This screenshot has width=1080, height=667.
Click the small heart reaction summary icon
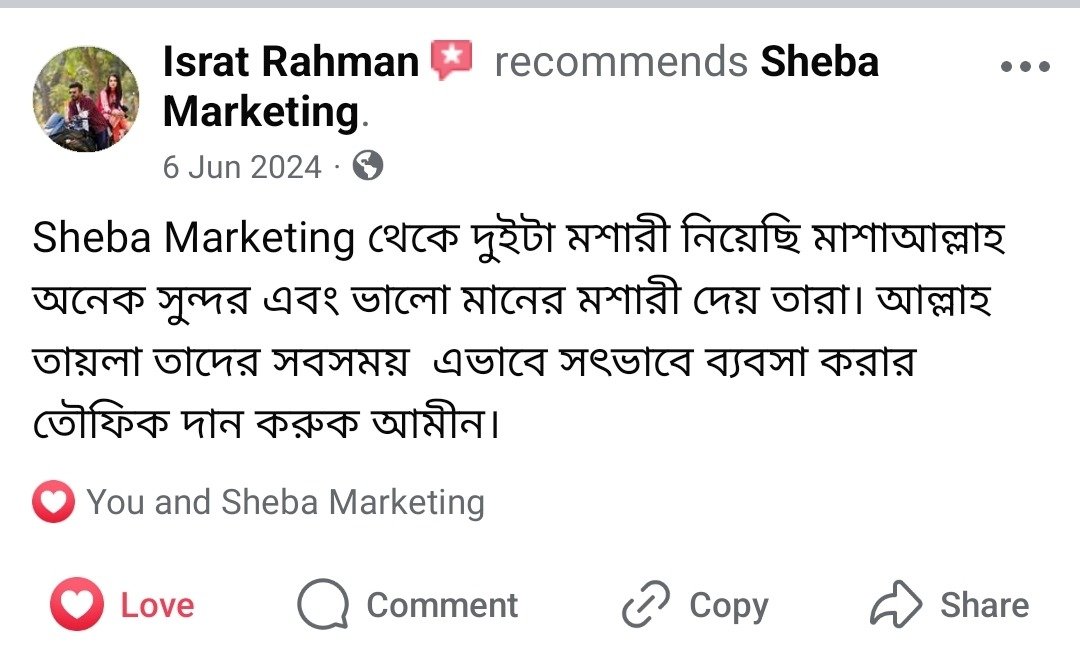point(53,502)
